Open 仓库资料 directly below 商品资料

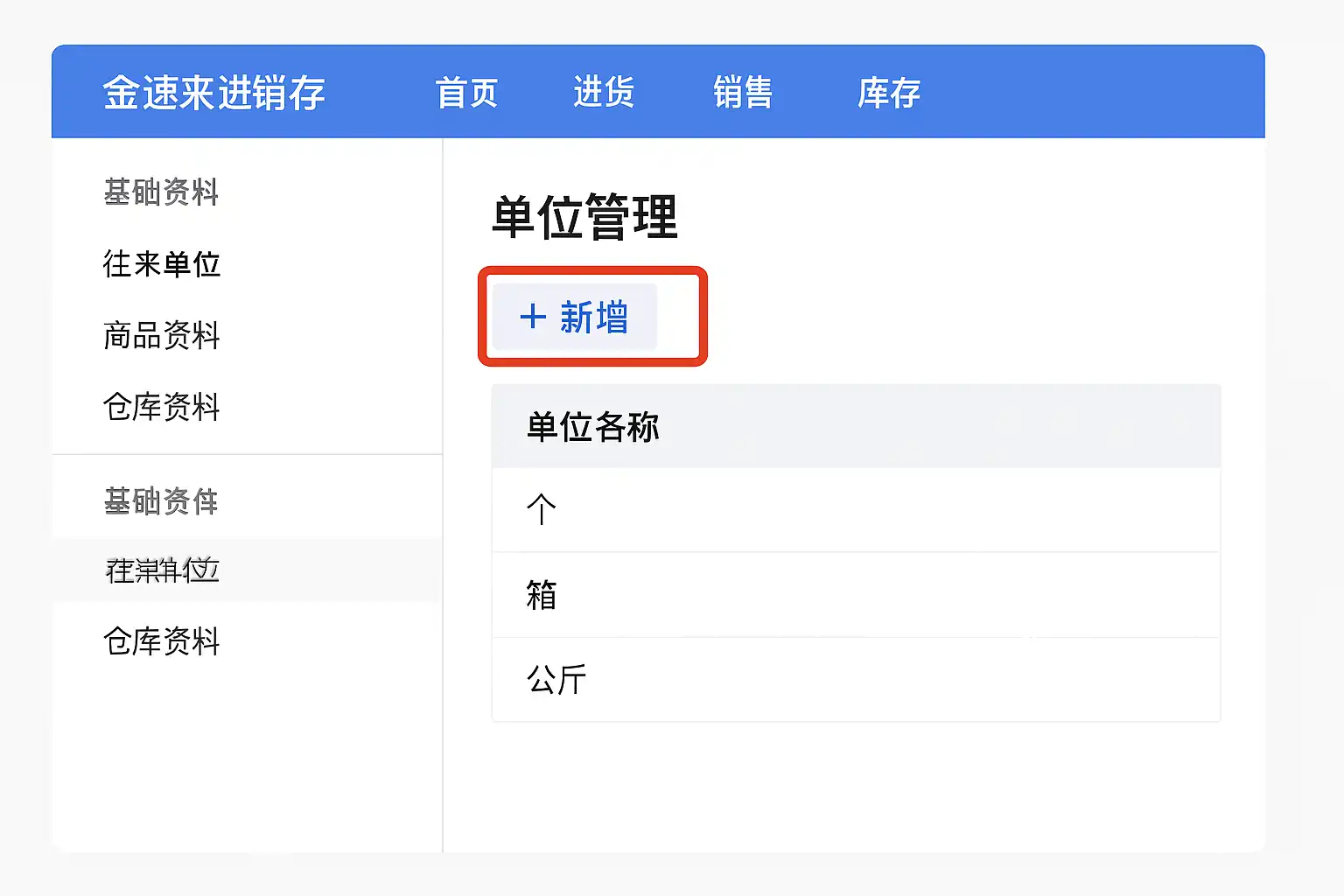coord(161,408)
